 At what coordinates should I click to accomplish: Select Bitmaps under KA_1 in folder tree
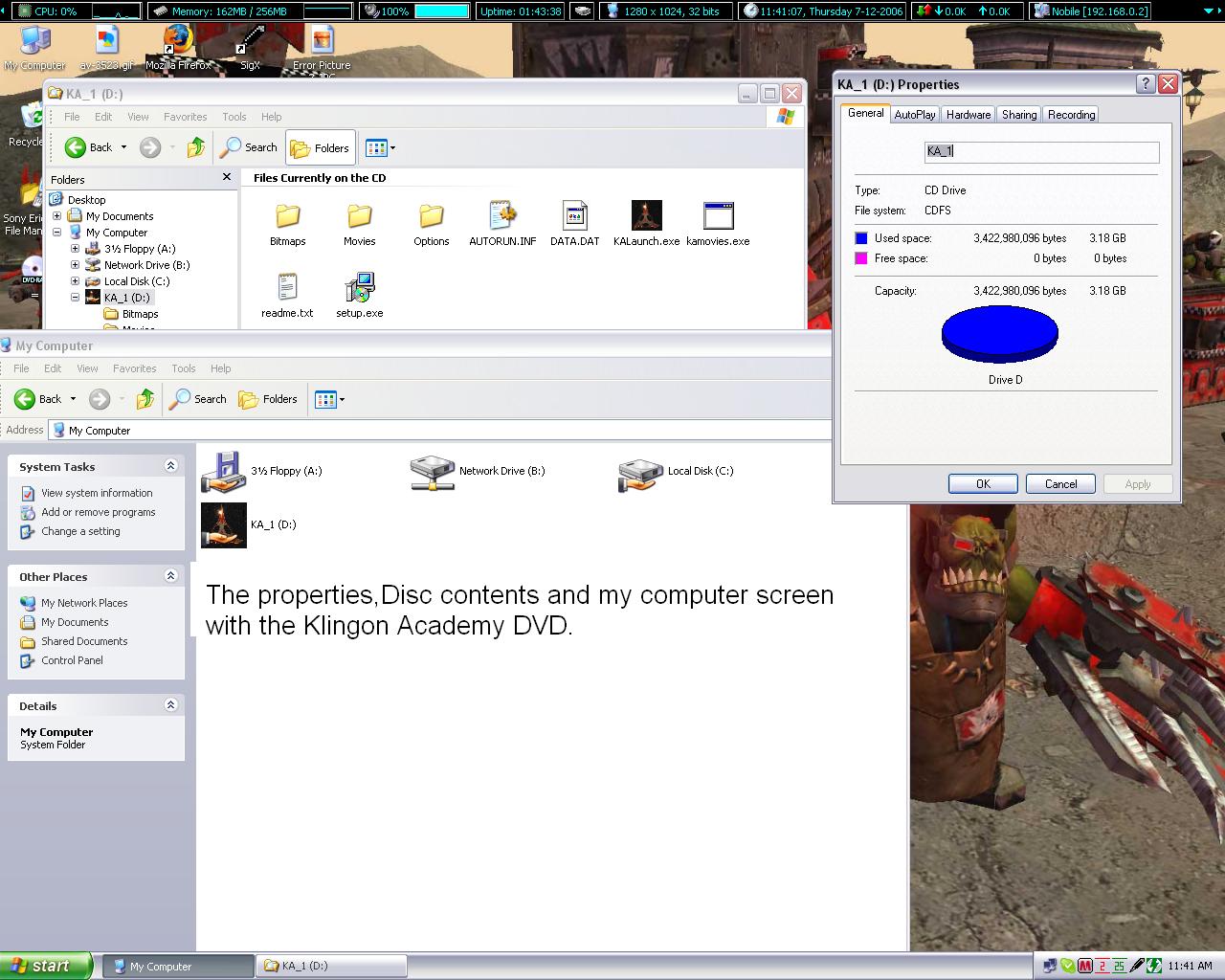point(140,314)
